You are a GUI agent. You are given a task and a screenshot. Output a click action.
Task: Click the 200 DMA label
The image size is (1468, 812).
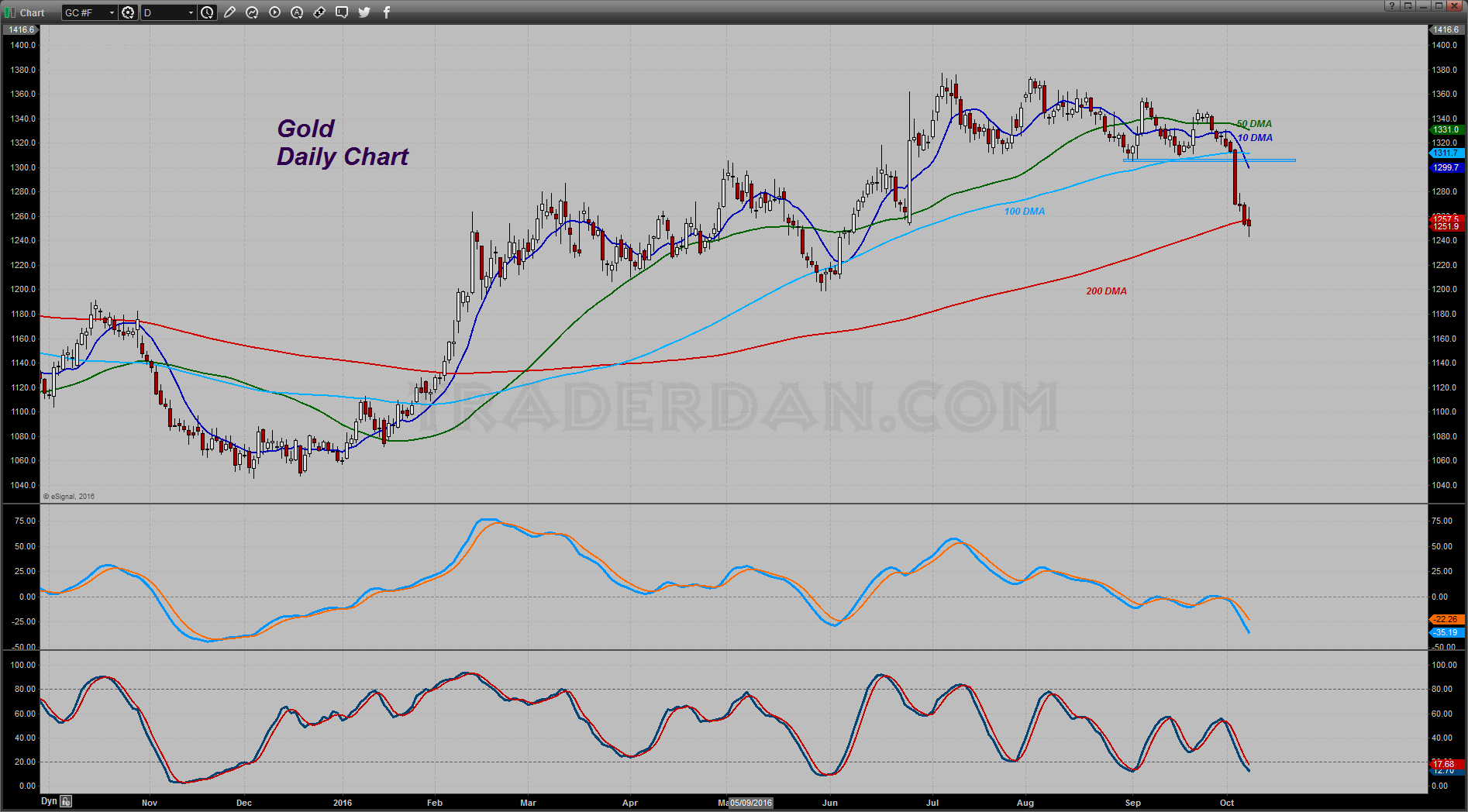pyautogui.click(x=1106, y=291)
